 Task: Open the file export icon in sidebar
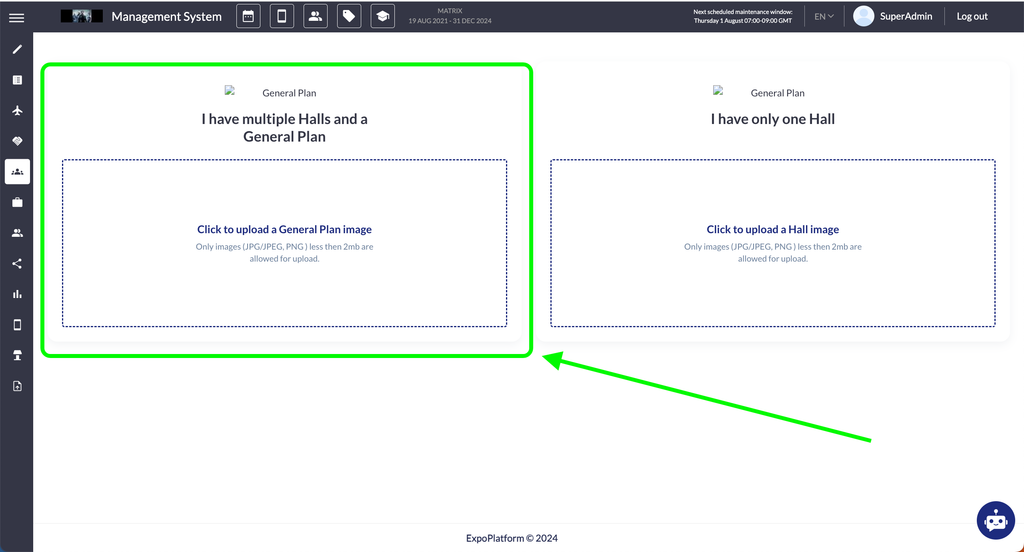coord(17,386)
